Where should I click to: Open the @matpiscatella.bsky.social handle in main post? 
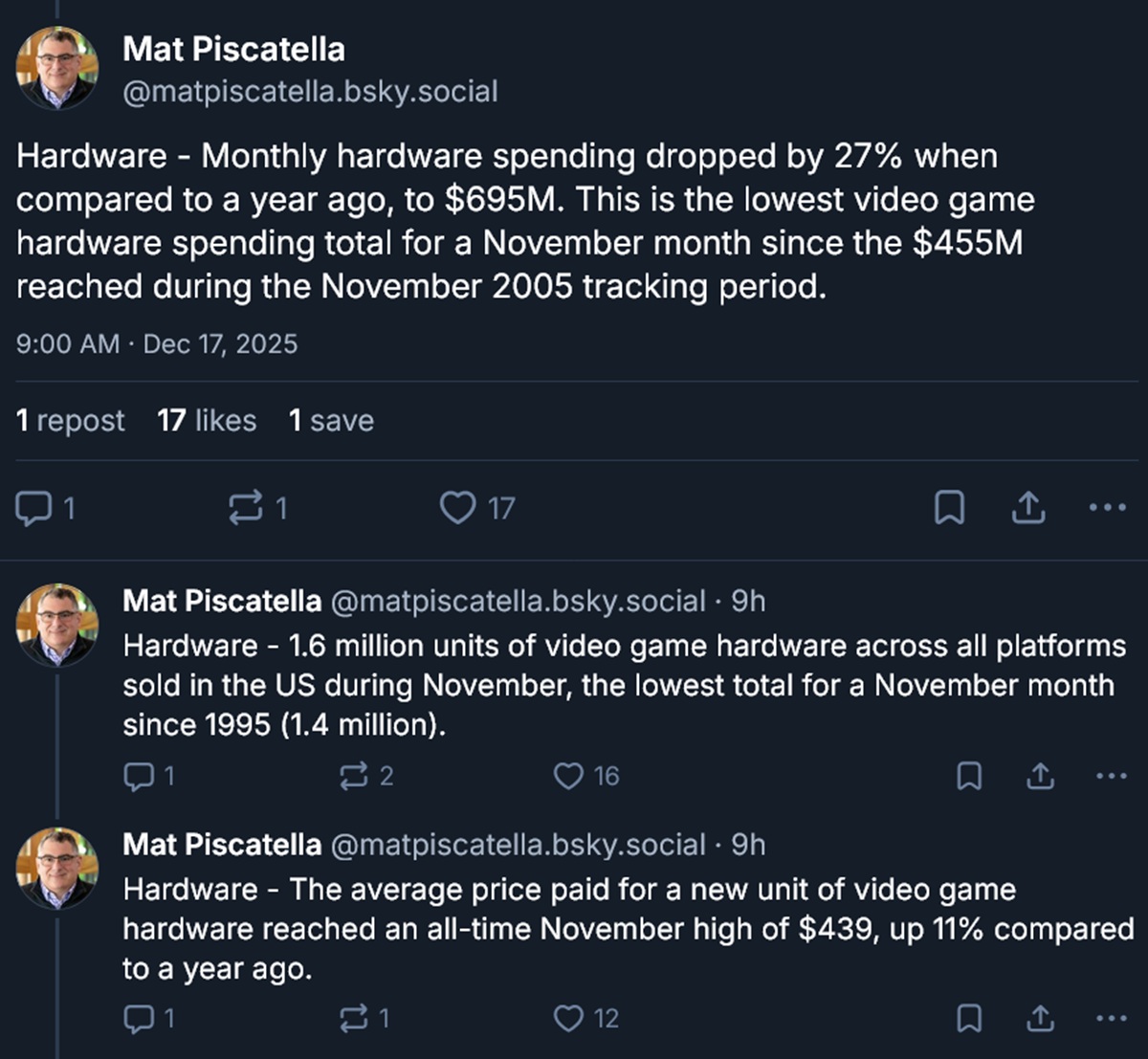coord(310,92)
